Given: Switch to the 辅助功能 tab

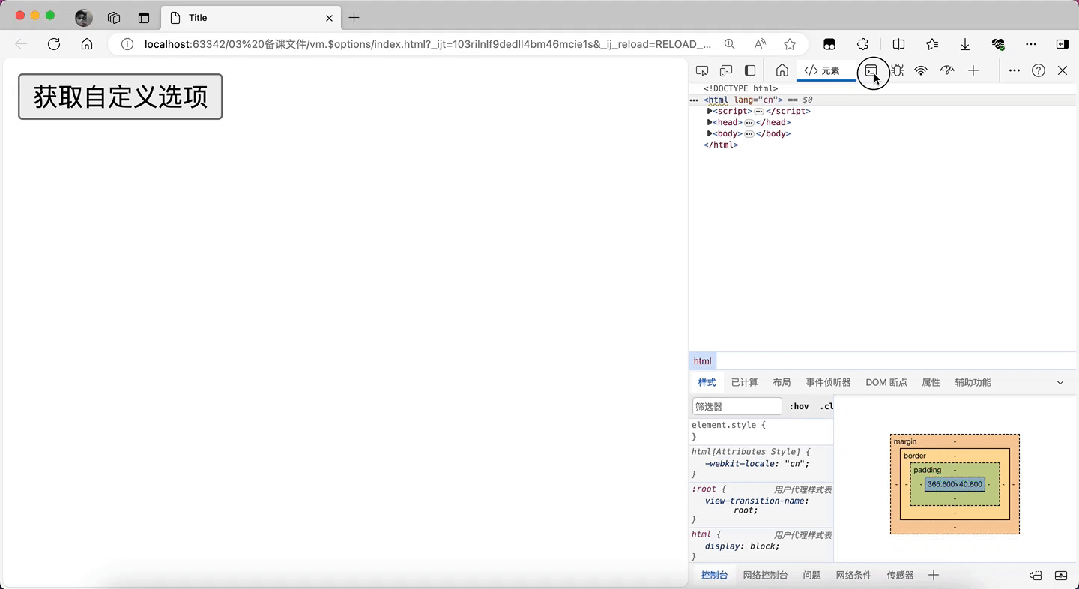Looking at the screenshot, I should (972, 383).
